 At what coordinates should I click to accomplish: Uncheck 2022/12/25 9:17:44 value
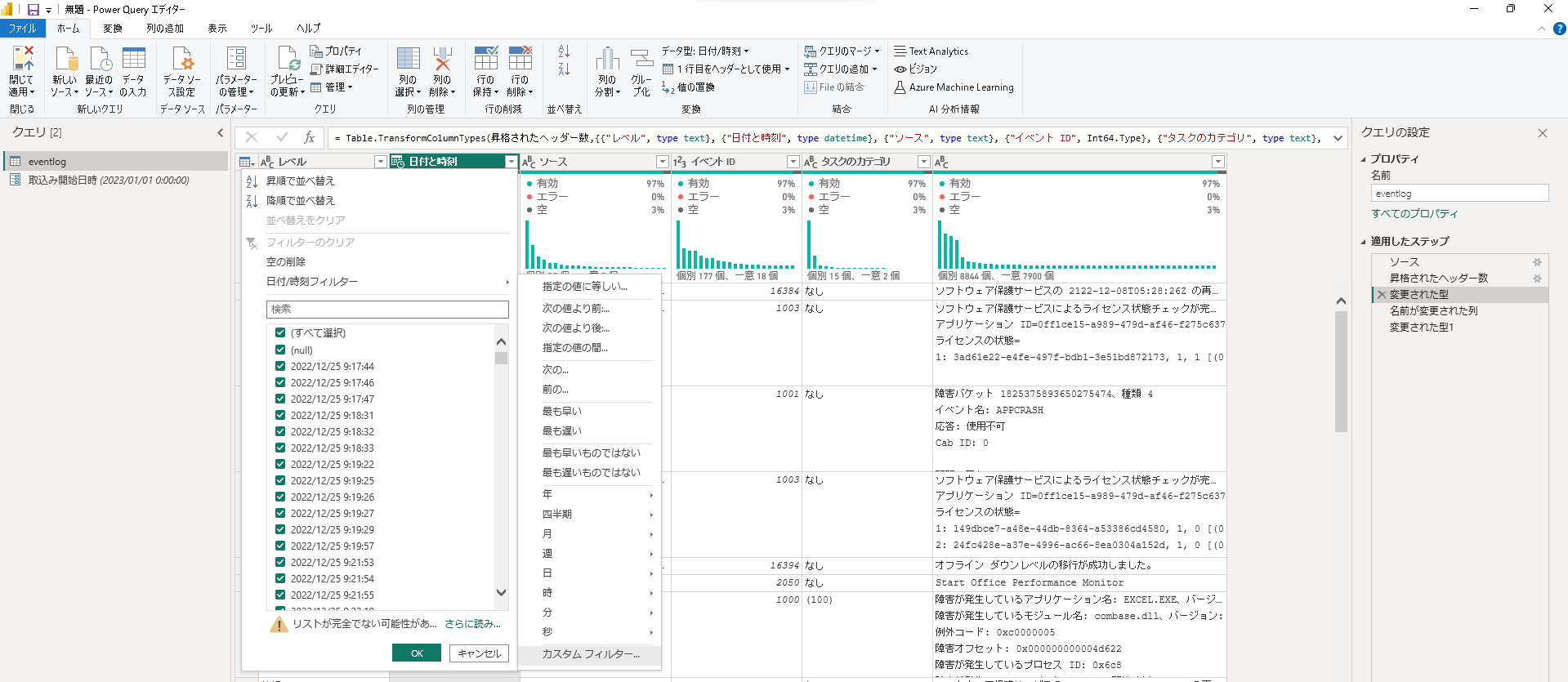tap(280, 366)
